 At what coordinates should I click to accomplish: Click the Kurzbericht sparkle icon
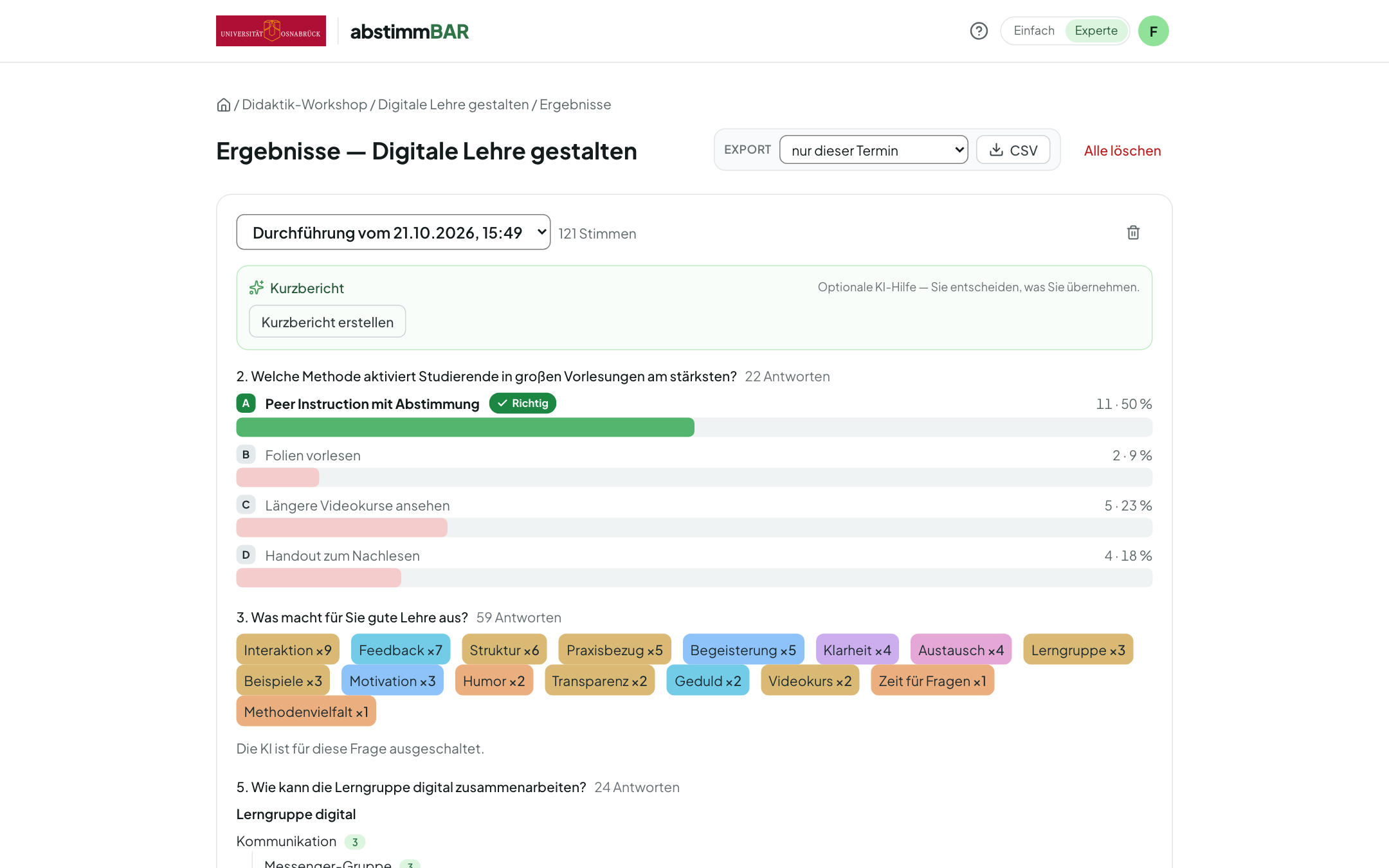[257, 287]
